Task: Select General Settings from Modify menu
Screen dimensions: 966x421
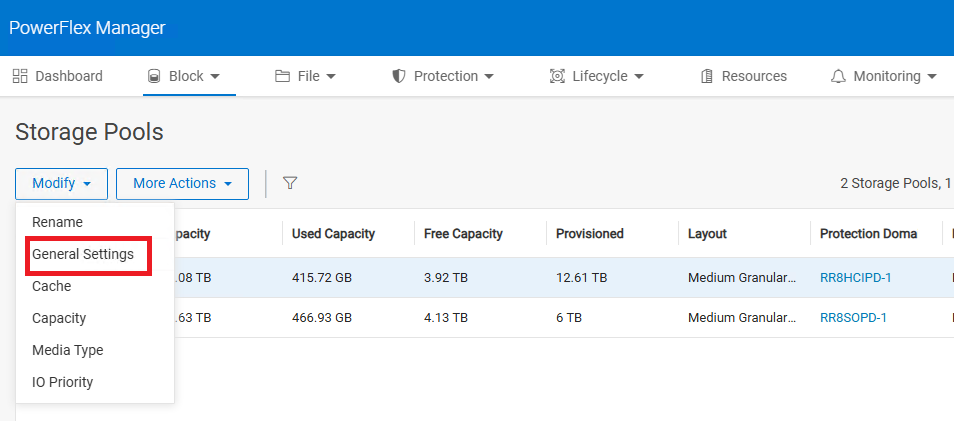Action: 83,254
